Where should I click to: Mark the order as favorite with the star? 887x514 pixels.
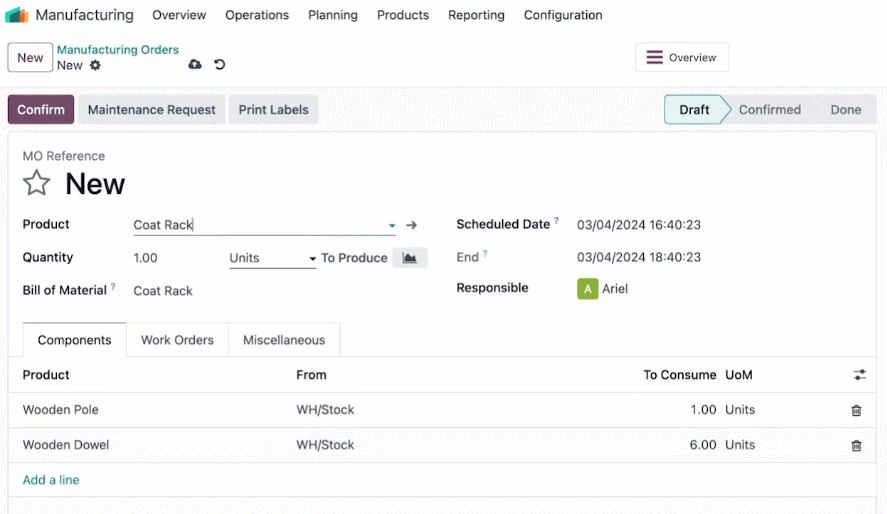tap(36, 183)
